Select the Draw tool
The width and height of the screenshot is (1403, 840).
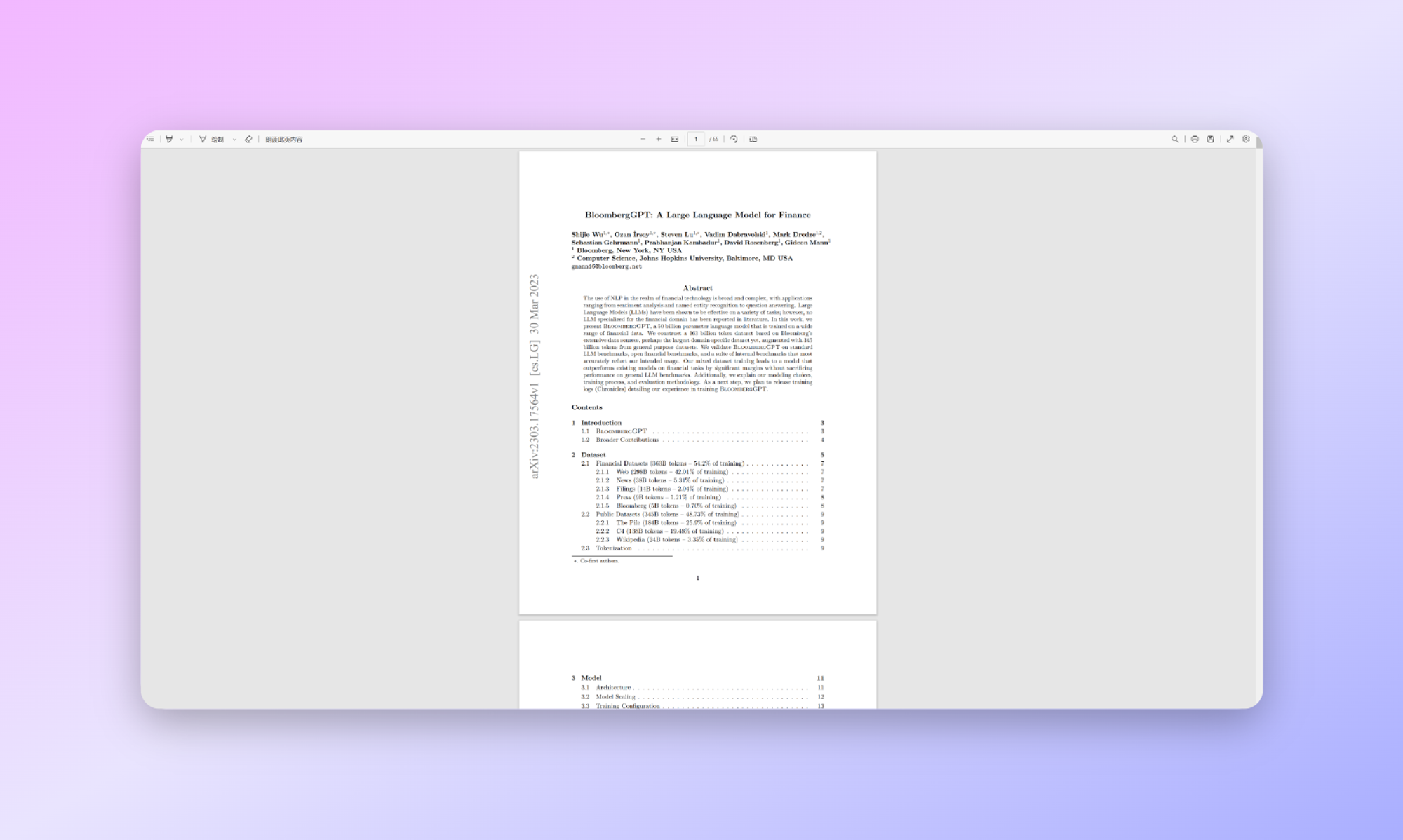click(x=212, y=139)
